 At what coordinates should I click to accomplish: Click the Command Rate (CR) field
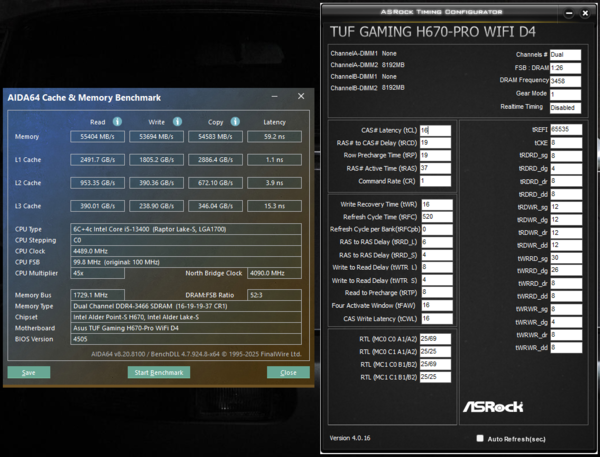(435, 181)
